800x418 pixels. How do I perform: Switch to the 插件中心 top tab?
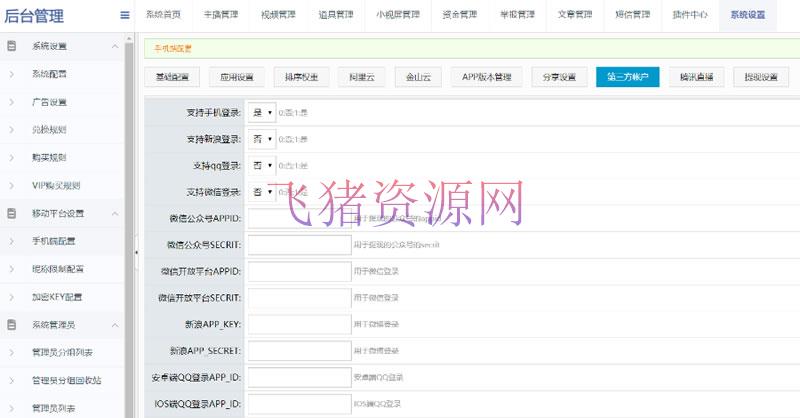[x=690, y=15]
